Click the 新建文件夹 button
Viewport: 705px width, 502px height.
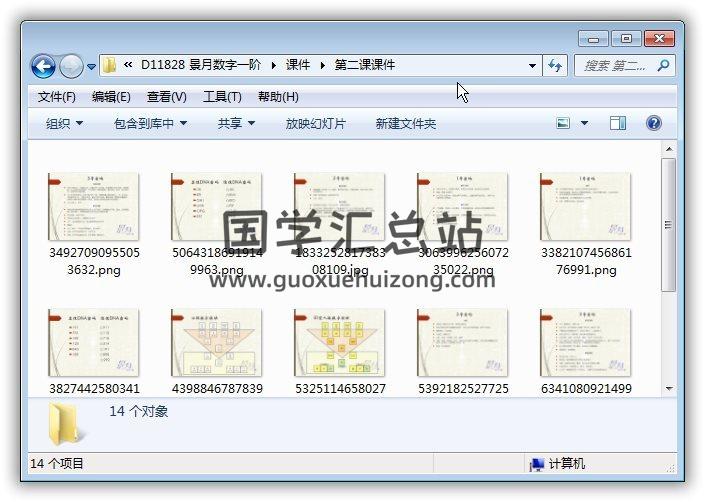pos(405,123)
